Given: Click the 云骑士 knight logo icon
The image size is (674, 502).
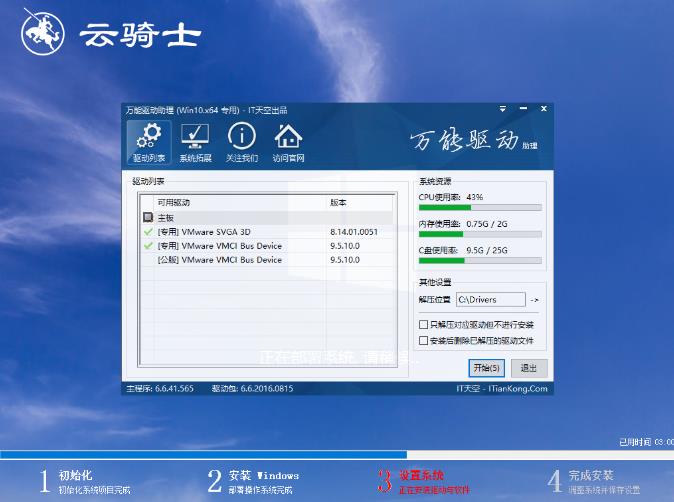Looking at the screenshot, I should click(x=42, y=33).
